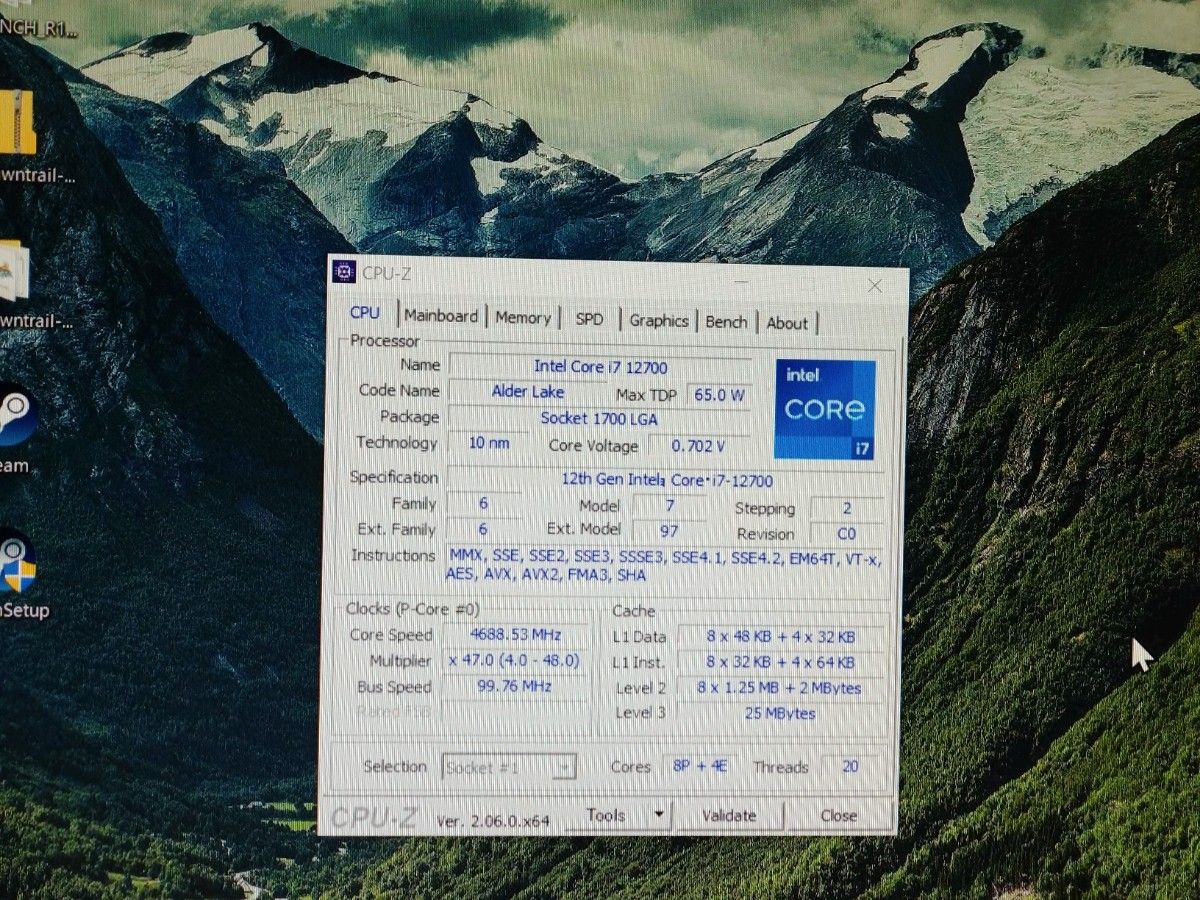Click the Bus Speed value 99.76 MHz
1200x900 pixels.
point(516,686)
